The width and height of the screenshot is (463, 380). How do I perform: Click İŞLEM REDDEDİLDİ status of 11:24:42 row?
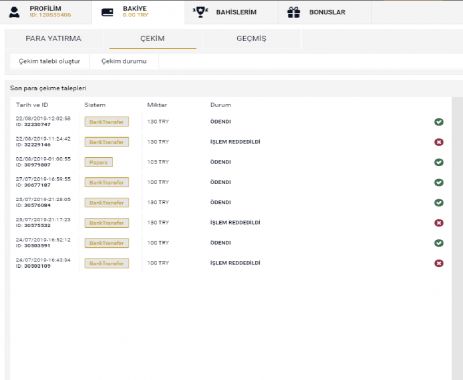[x=235, y=142]
